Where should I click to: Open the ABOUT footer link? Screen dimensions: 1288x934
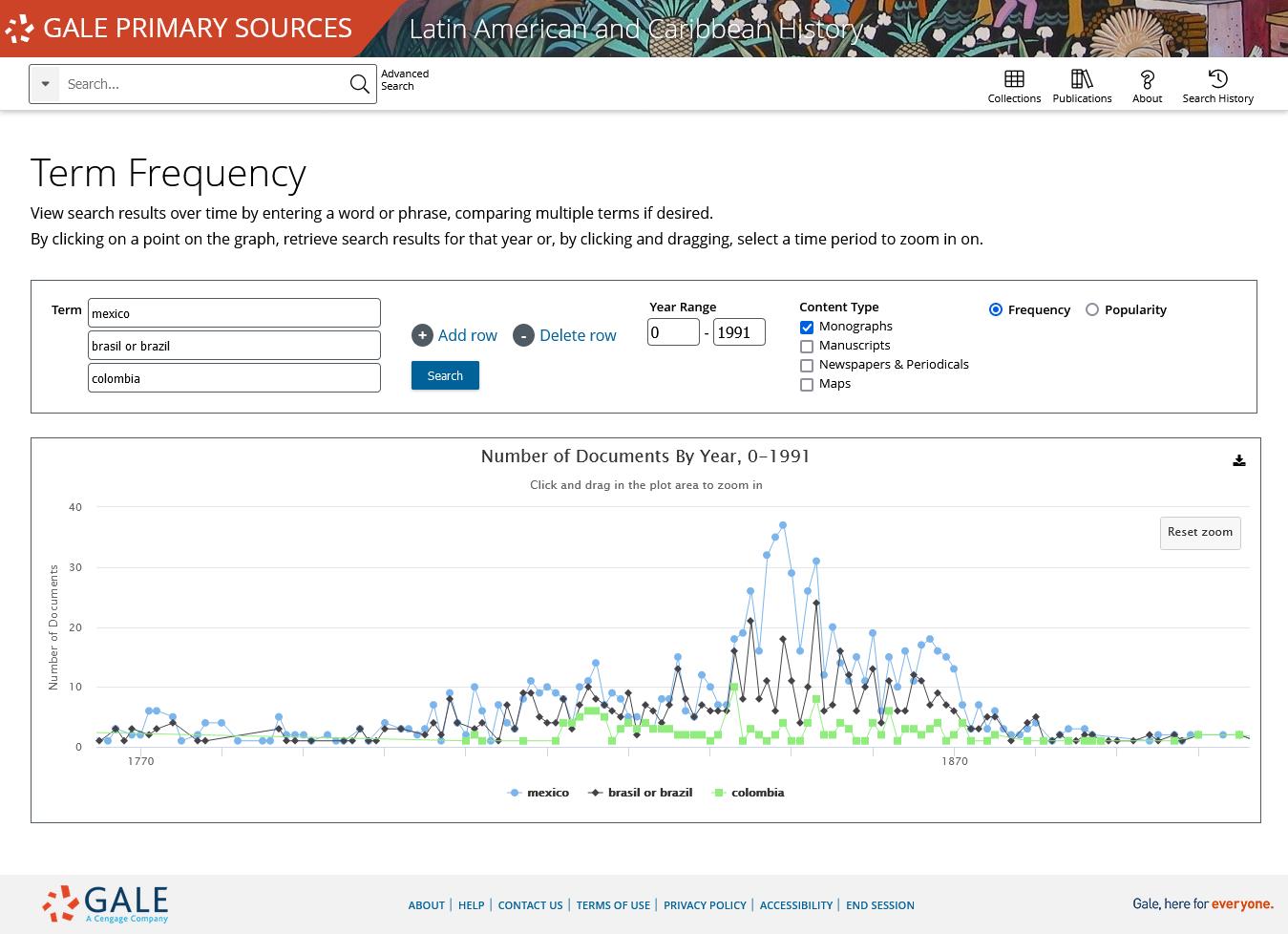(x=427, y=905)
